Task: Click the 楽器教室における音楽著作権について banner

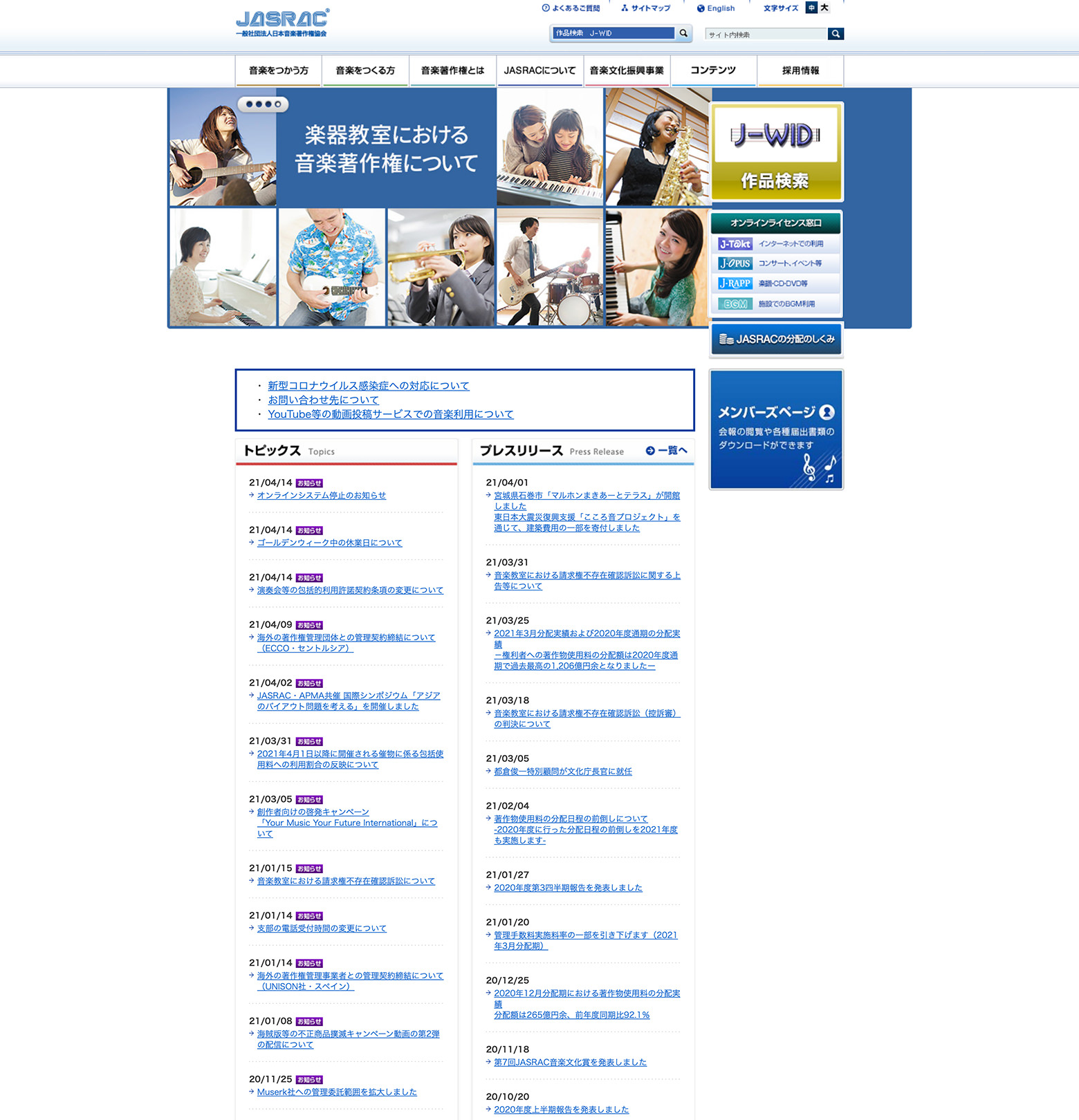Action: [386, 147]
